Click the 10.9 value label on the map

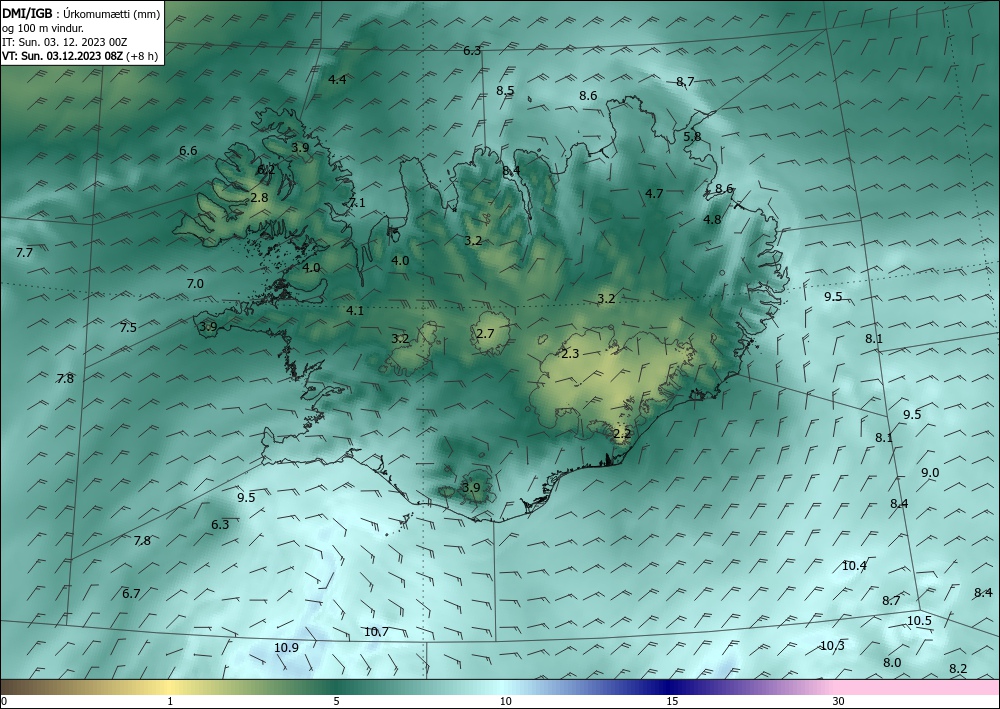point(286,648)
